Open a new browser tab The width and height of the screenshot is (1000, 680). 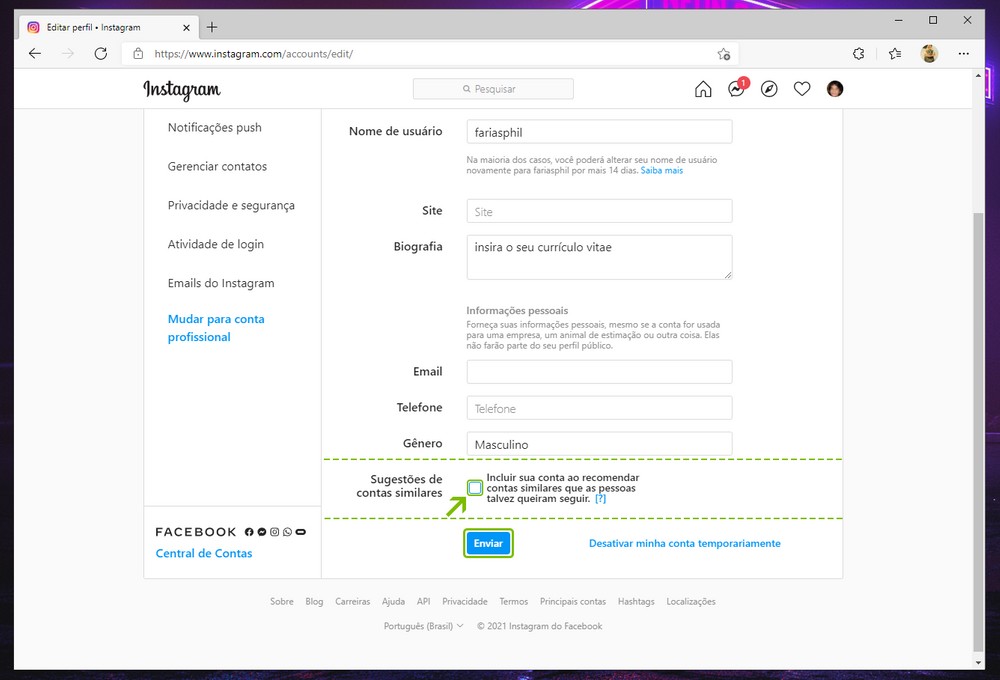[x=212, y=27]
